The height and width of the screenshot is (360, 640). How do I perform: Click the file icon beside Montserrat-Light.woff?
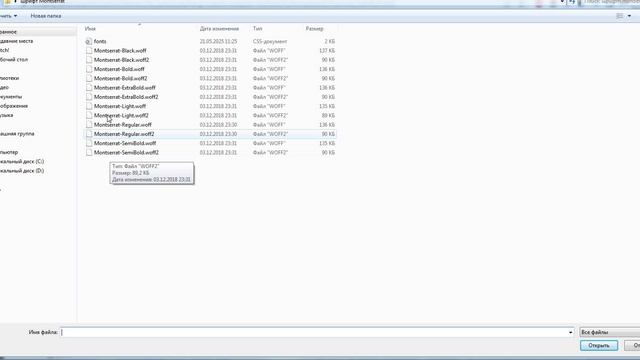click(89, 106)
